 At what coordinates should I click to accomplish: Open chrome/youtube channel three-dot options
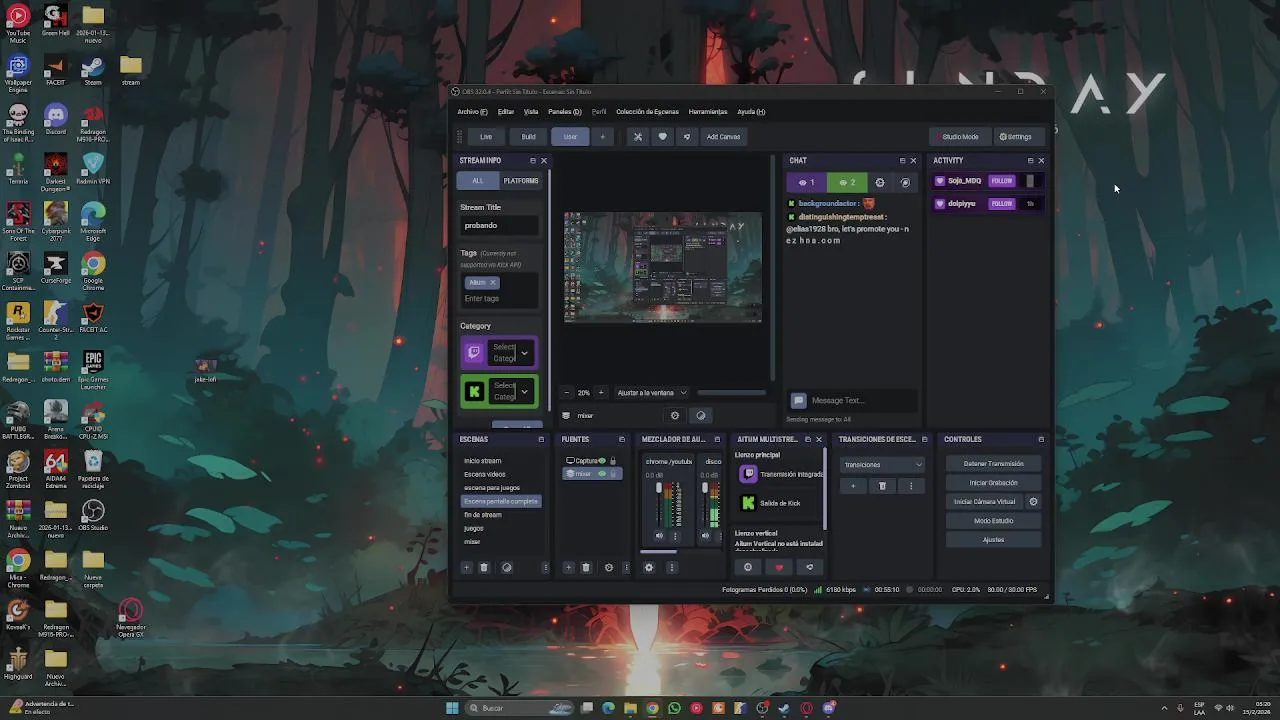pos(675,536)
